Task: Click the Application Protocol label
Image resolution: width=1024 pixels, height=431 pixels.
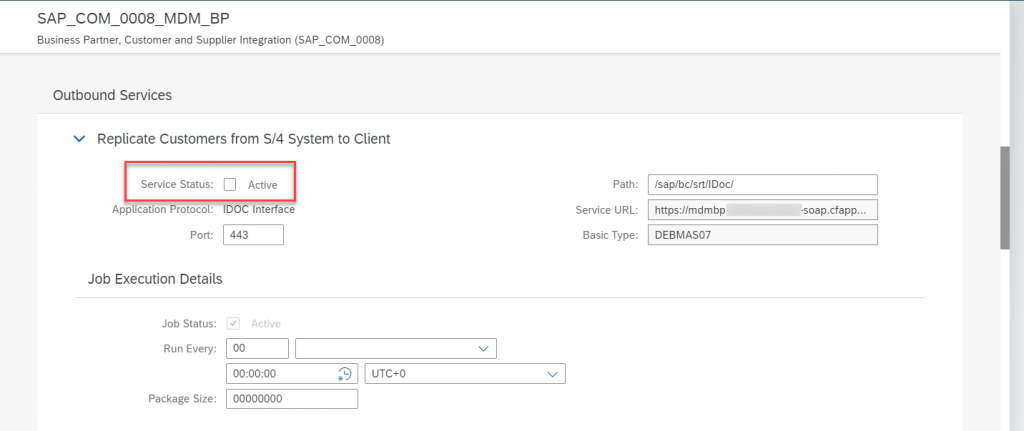Action: (163, 210)
